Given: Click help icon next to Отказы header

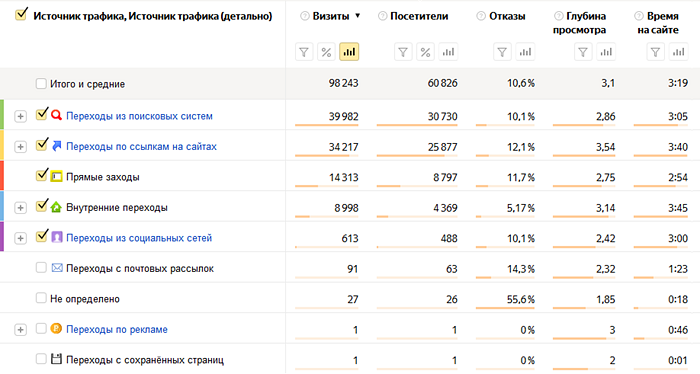Looking at the screenshot, I should click(481, 16).
